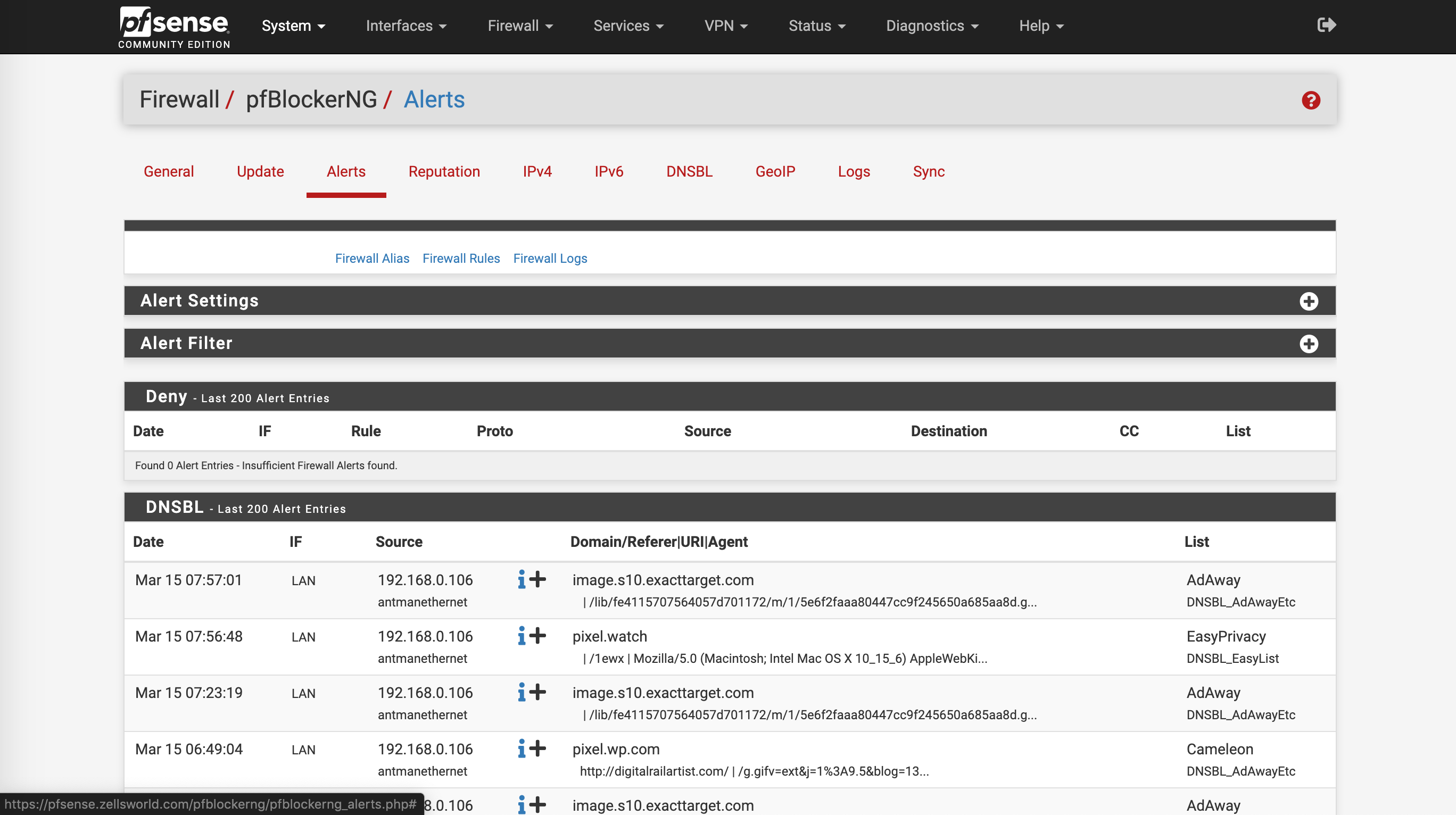Expand the Alert Filter panel
This screenshot has width=1456, height=815.
tap(1309, 344)
